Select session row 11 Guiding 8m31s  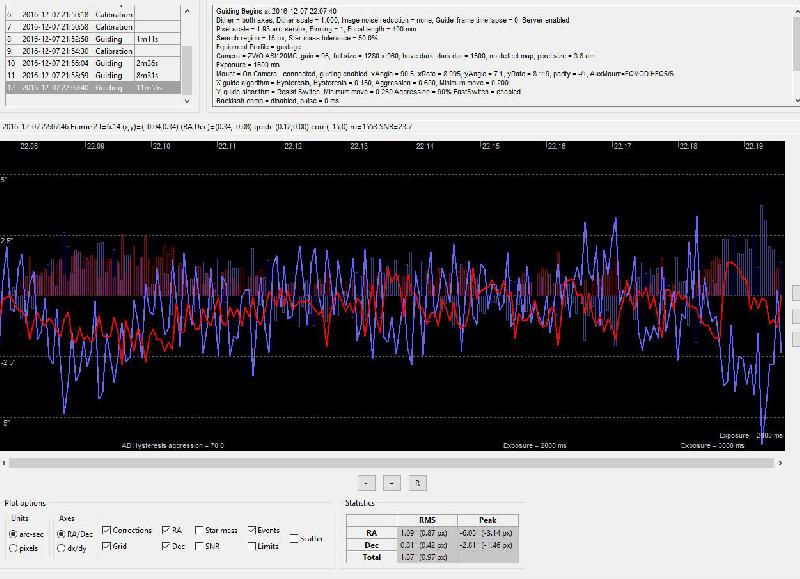point(93,75)
